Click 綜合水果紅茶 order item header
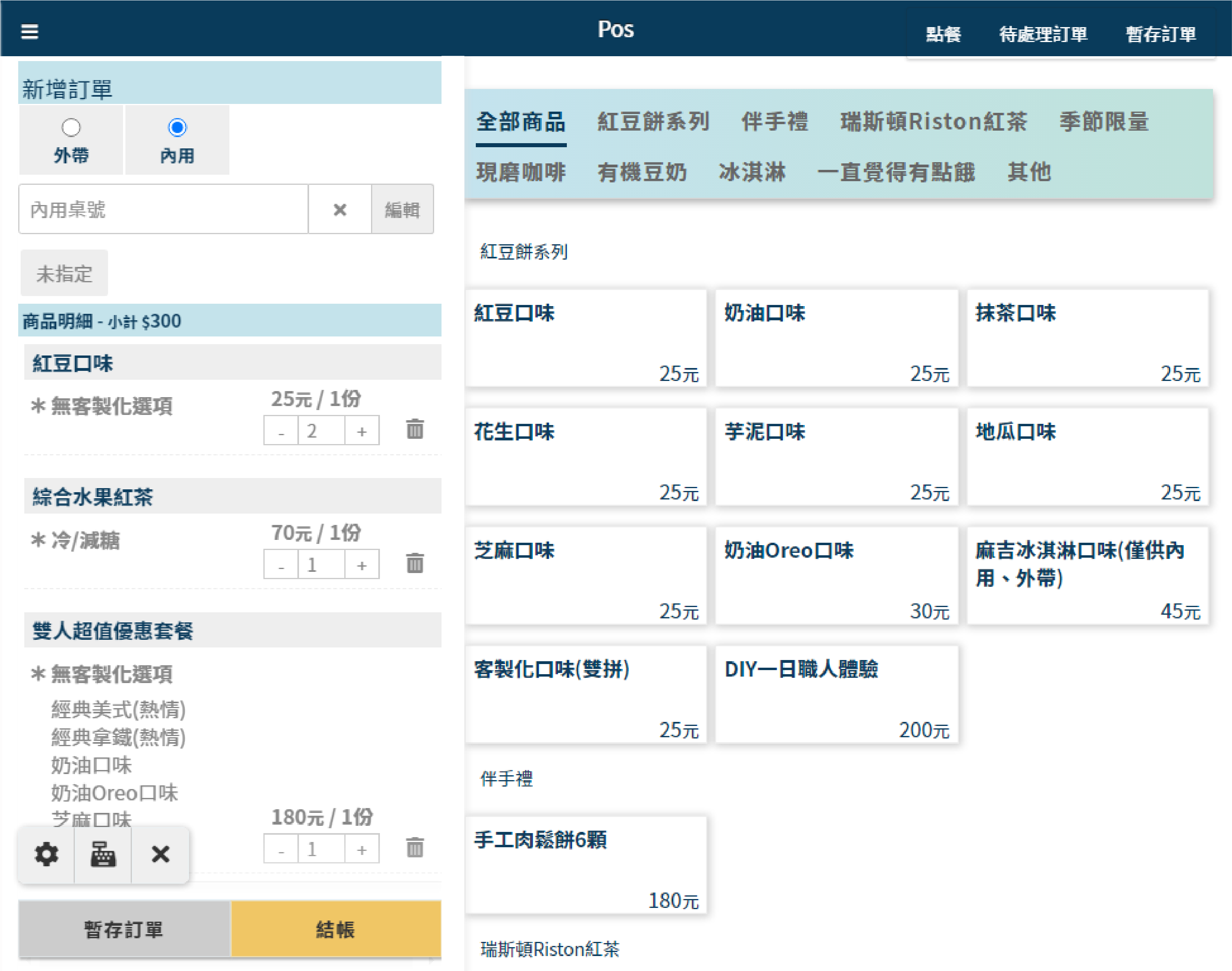The height and width of the screenshot is (971, 1232). point(233,496)
